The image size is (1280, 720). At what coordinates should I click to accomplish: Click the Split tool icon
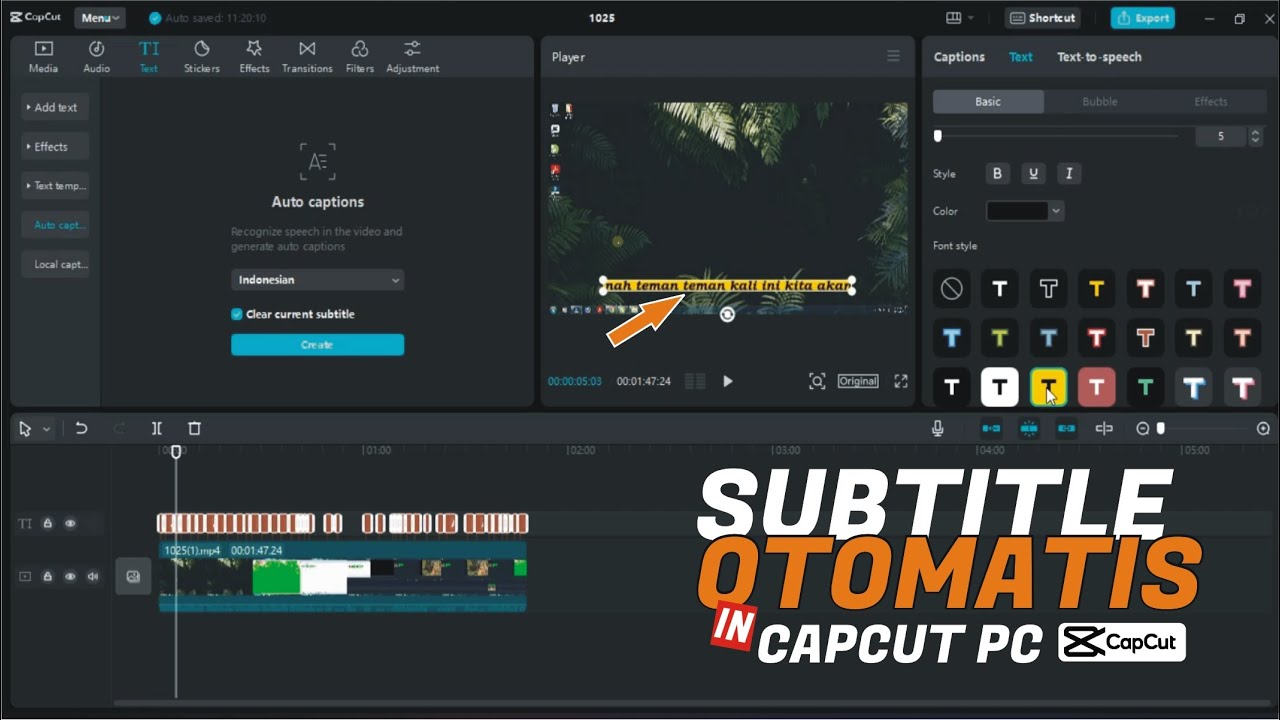[x=157, y=428]
